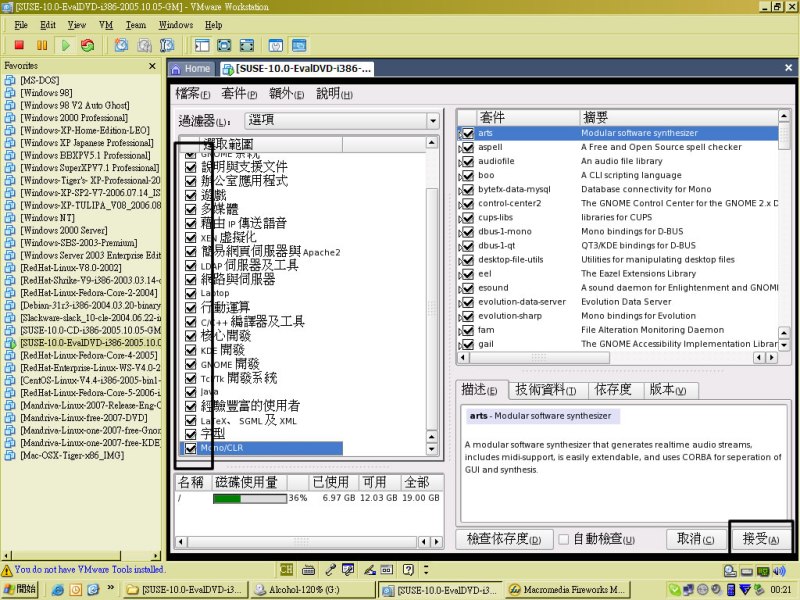Click the VMware Tools warning icon
This screenshot has width=800, height=600.
7,570
